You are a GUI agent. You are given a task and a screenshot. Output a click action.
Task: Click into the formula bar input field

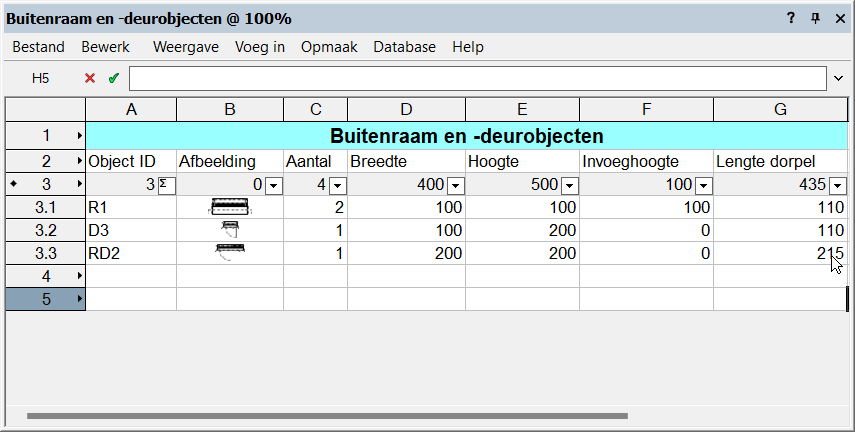pyautogui.click(x=478, y=78)
